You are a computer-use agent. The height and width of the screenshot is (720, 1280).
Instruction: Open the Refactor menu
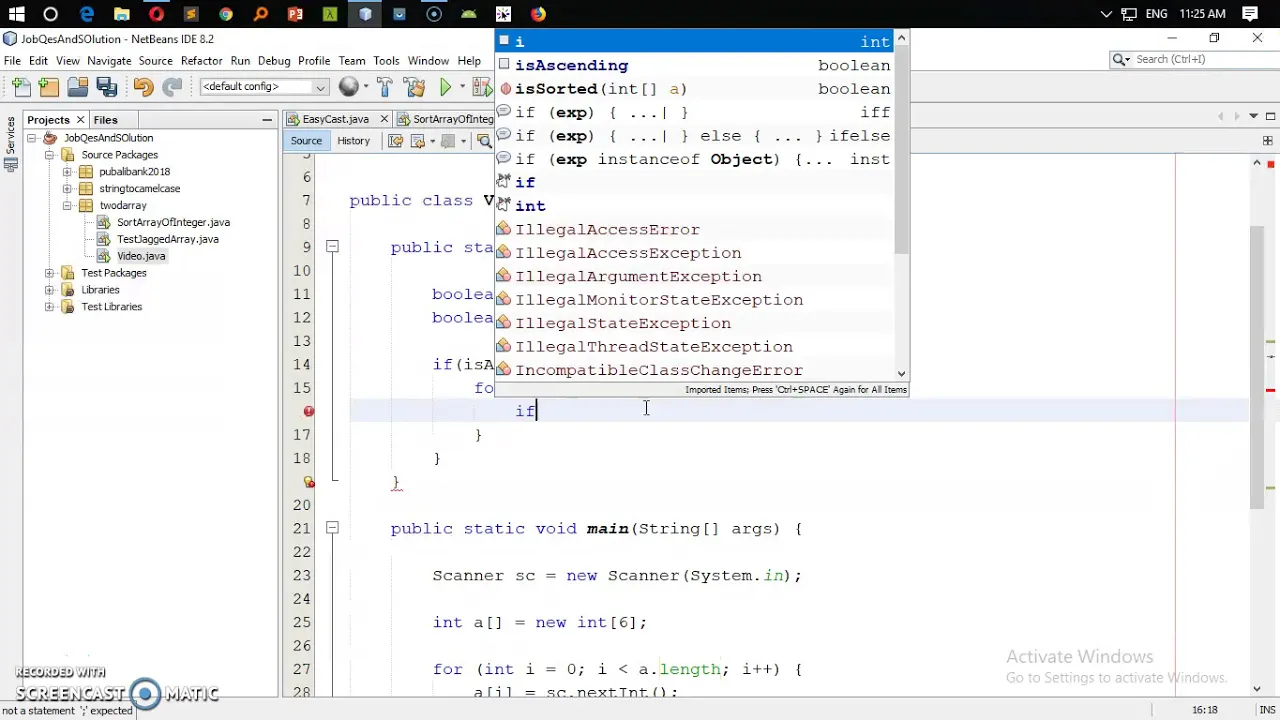(x=201, y=61)
